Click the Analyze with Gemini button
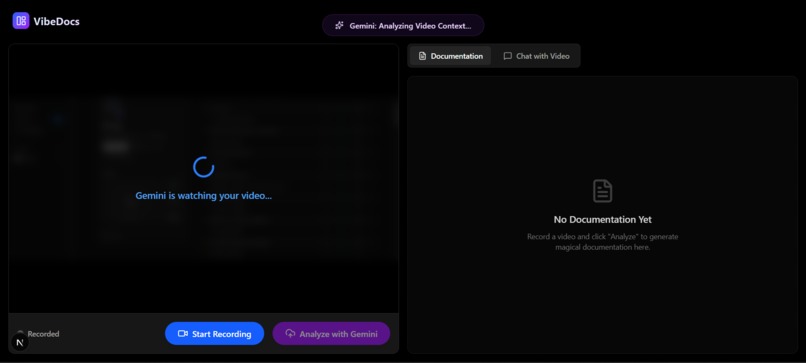Image resolution: width=806 pixels, height=363 pixels. click(331, 334)
